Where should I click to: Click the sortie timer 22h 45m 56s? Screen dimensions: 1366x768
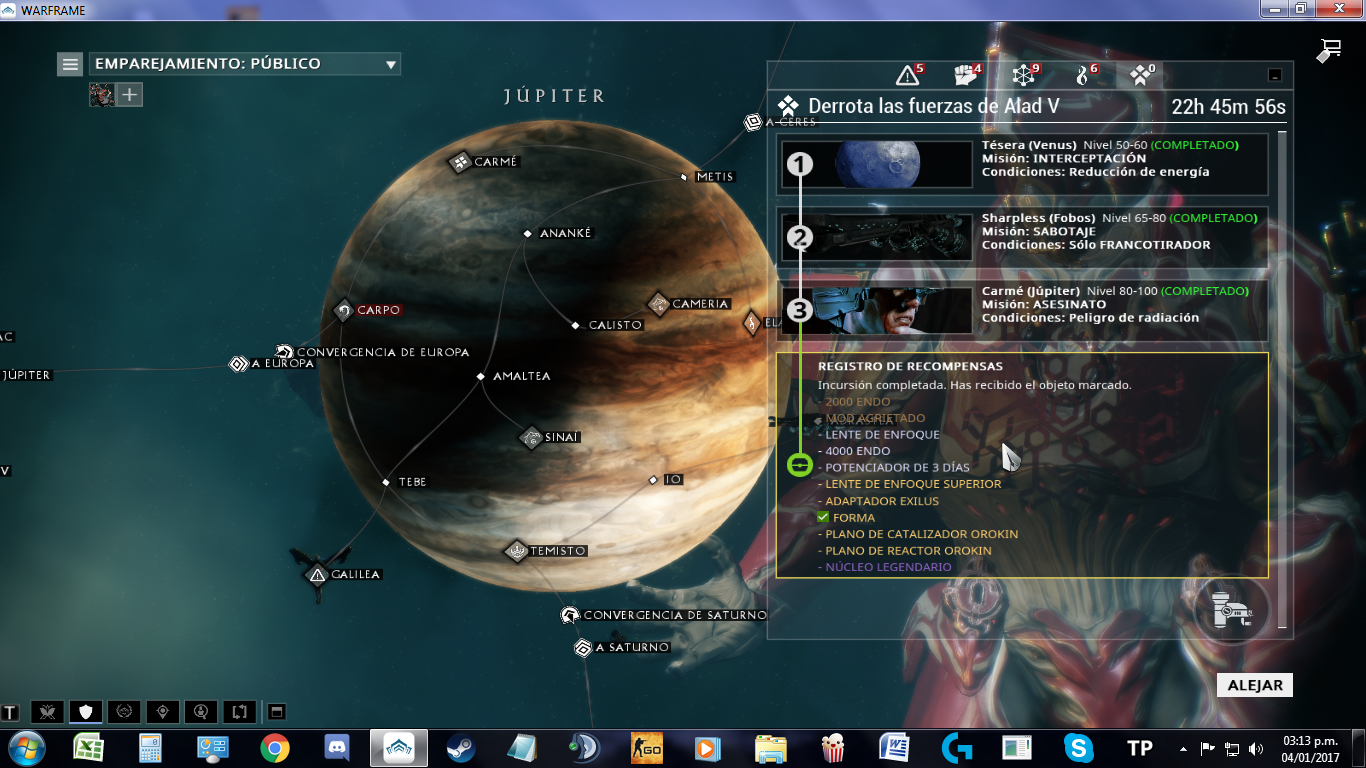[x=1228, y=106]
